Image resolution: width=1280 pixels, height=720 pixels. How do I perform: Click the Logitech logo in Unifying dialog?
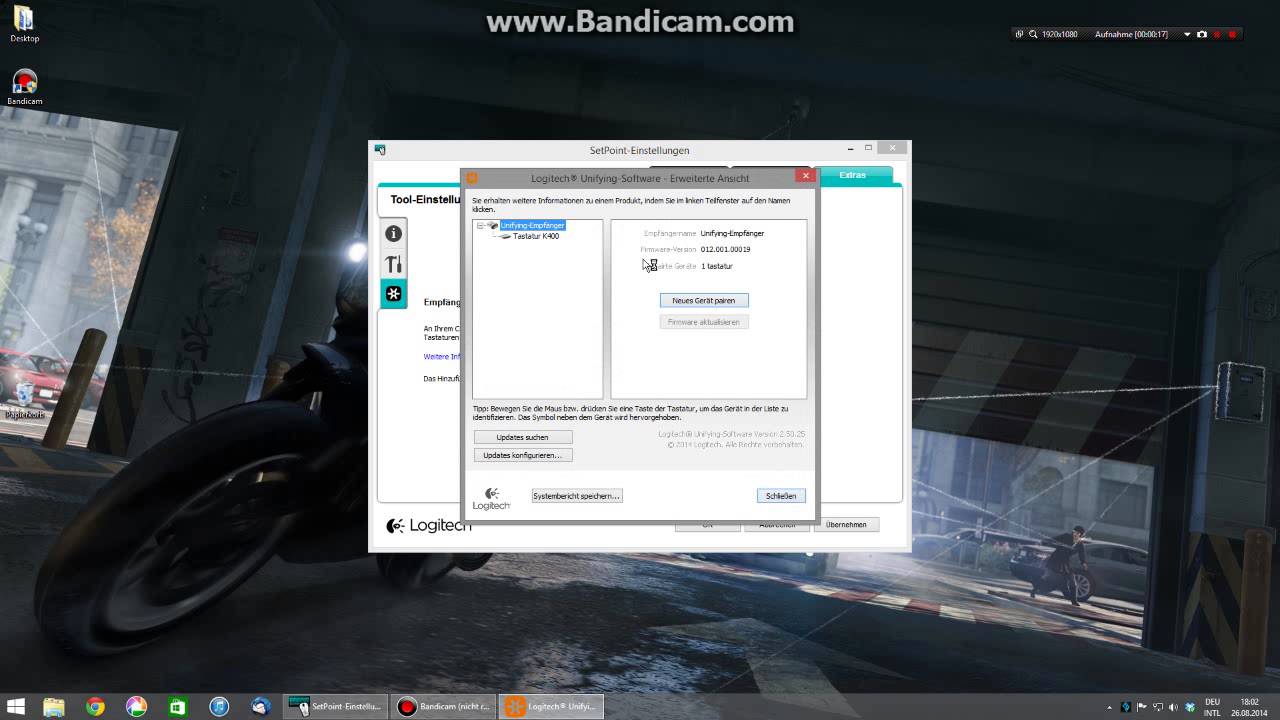click(491, 498)
